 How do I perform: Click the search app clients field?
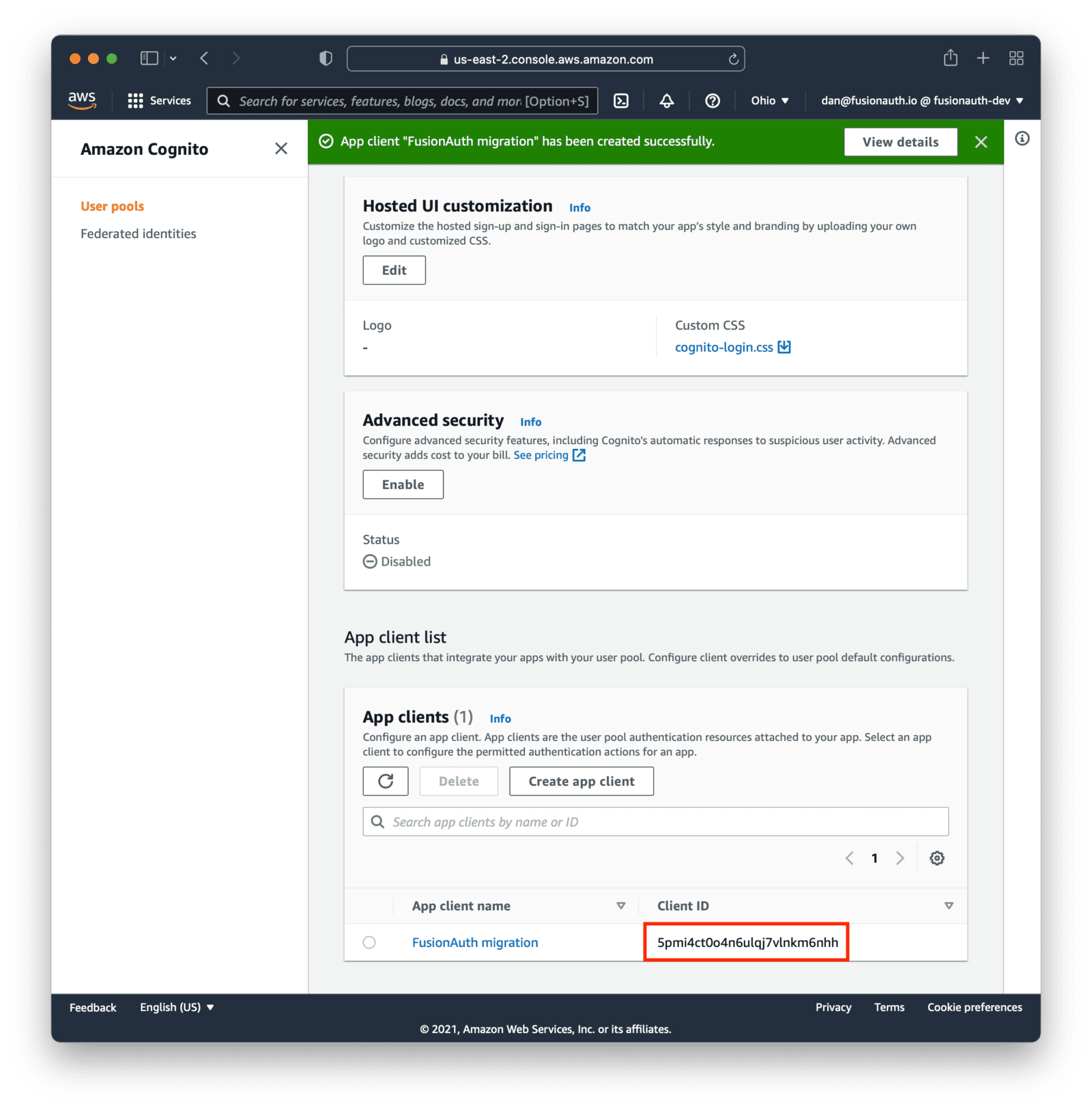[655, 821]
